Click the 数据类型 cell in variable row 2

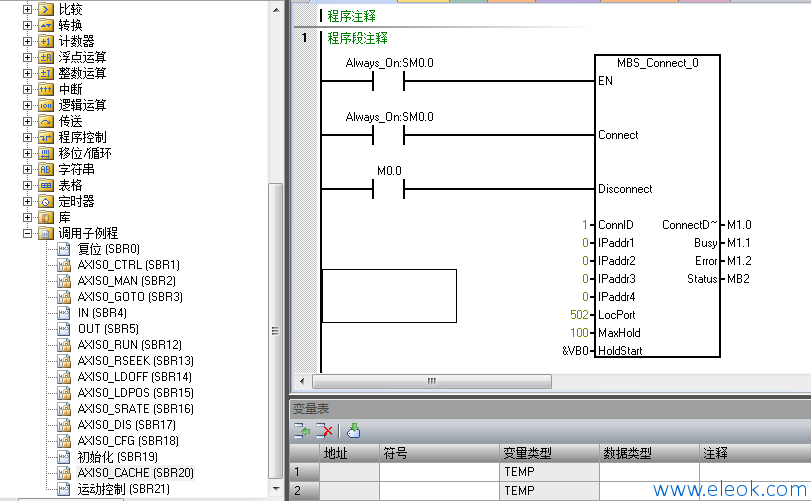649,491
